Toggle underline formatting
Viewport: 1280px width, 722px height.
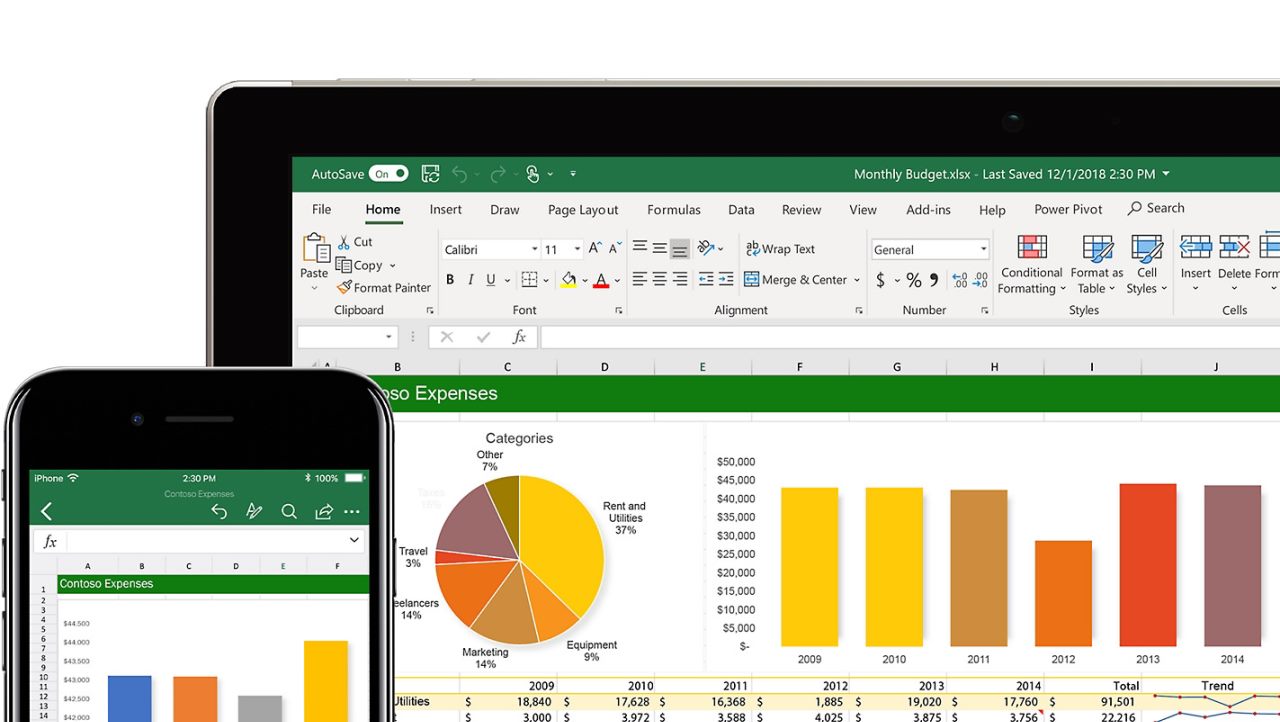click(490, 279)
